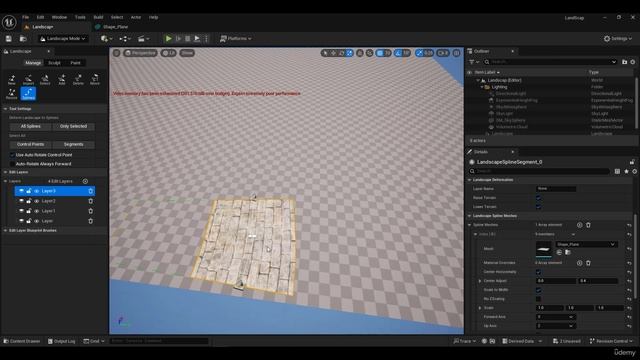
Task: Click the lock icon on Layer3
Action: click(29, 191)
